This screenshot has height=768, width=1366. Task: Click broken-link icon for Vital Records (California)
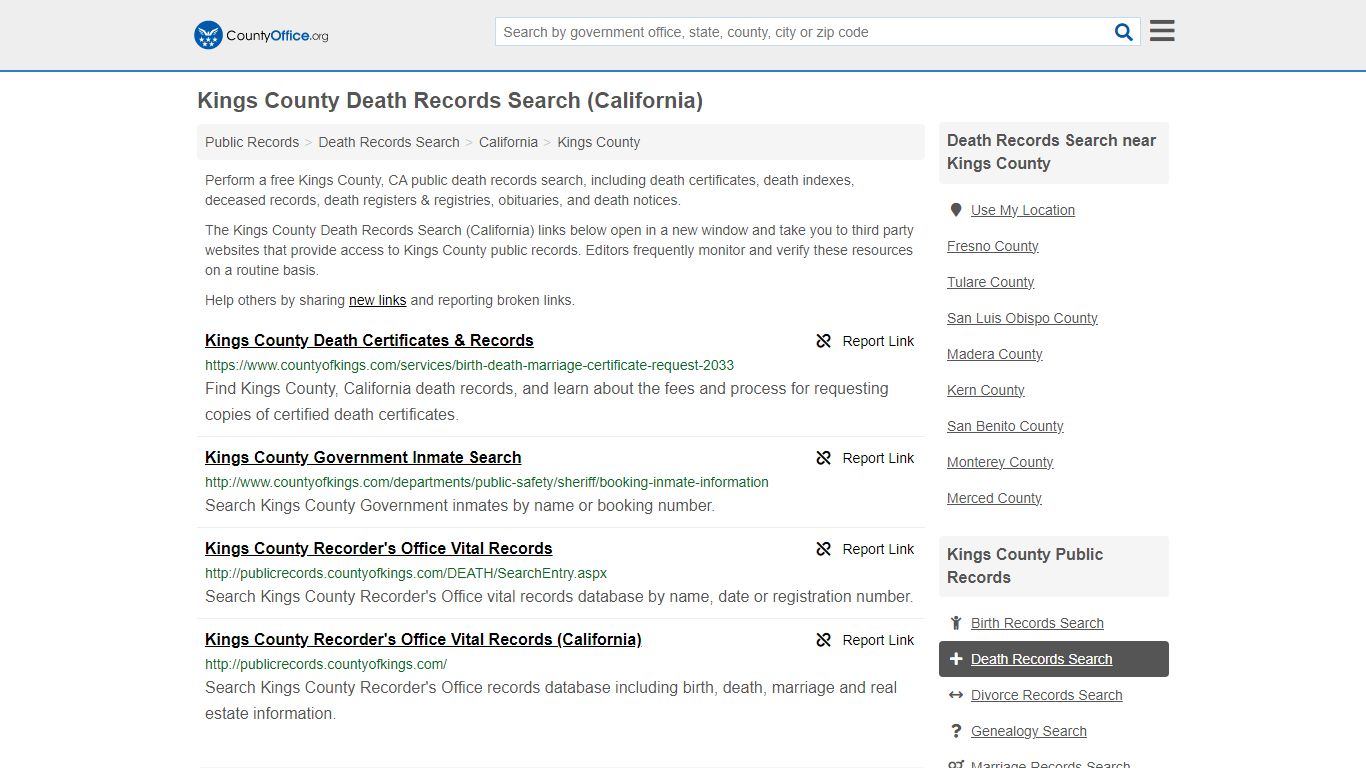point(824,640)
